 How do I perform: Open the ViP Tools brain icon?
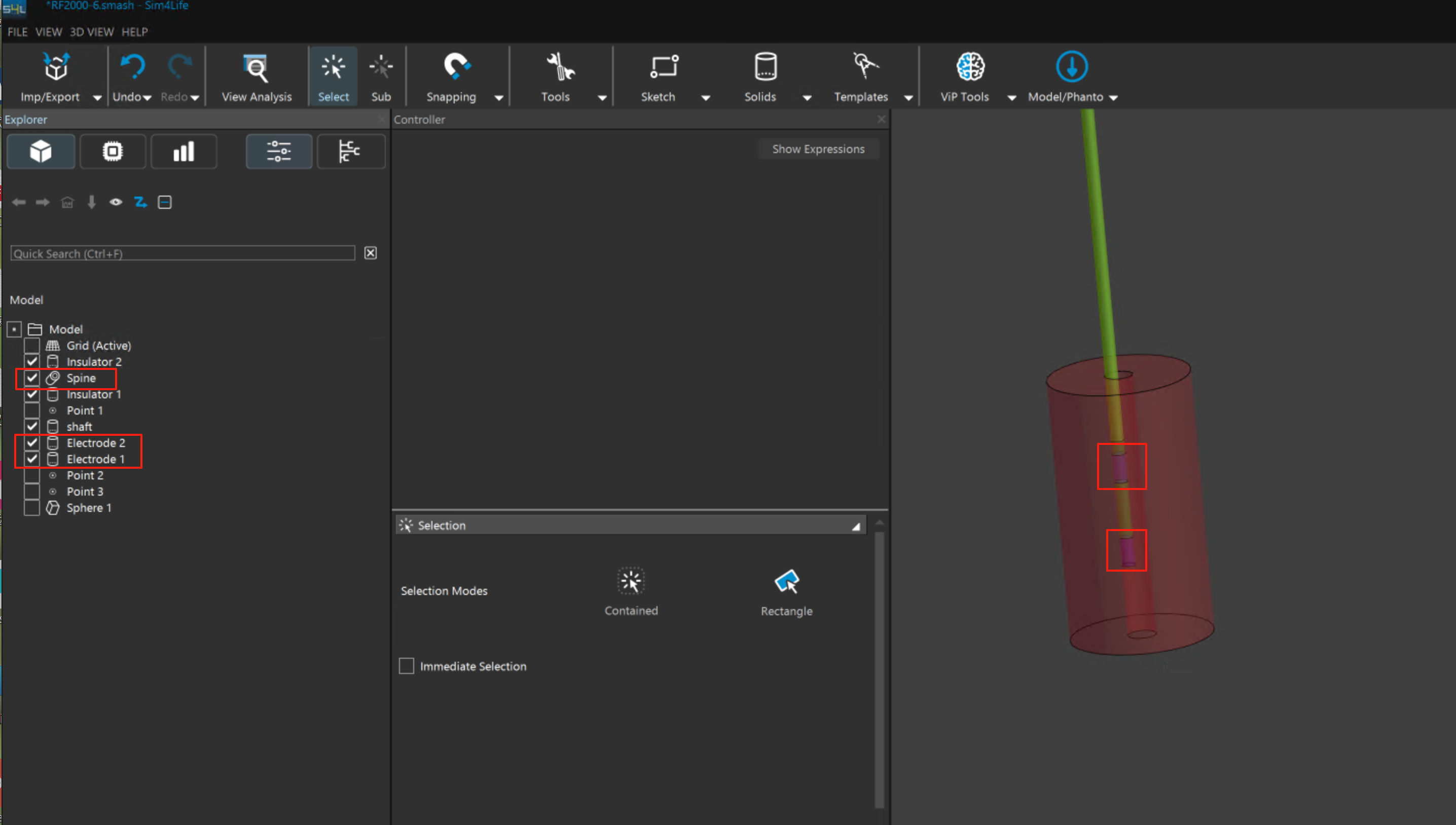pos(970,67)
